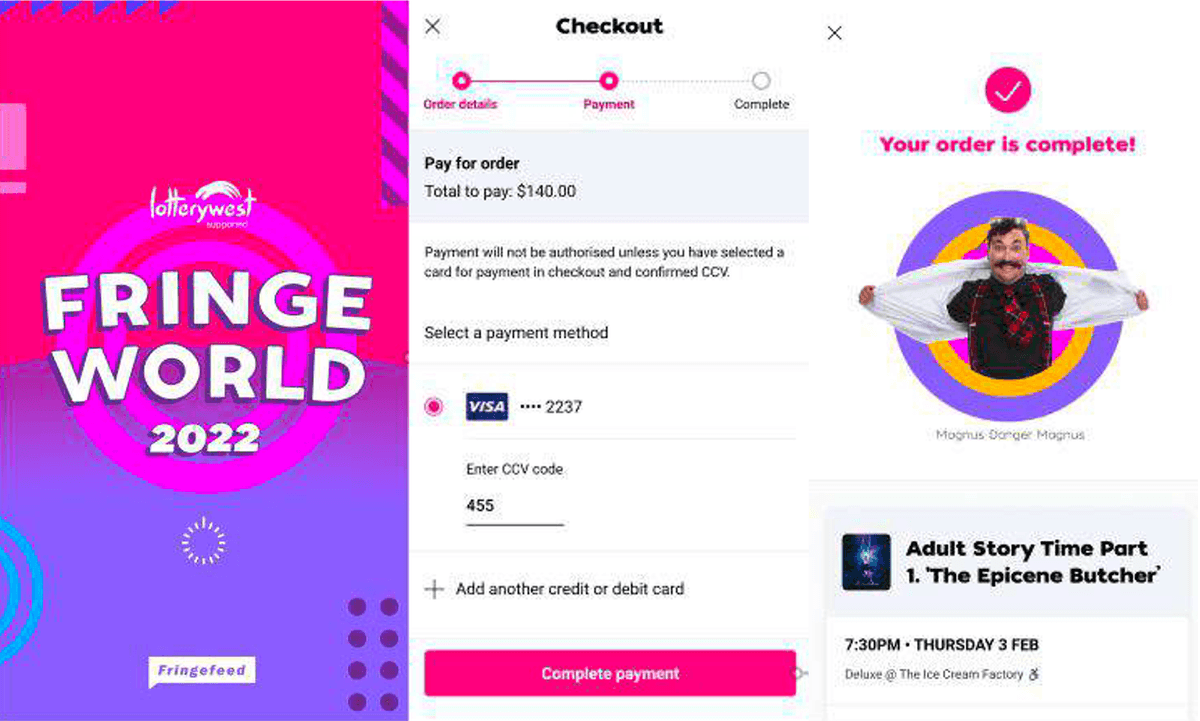Viewport: 1200px width, 721px height.
Task: Click the hollow Complete step circle
Action: [x=761, y=82]
